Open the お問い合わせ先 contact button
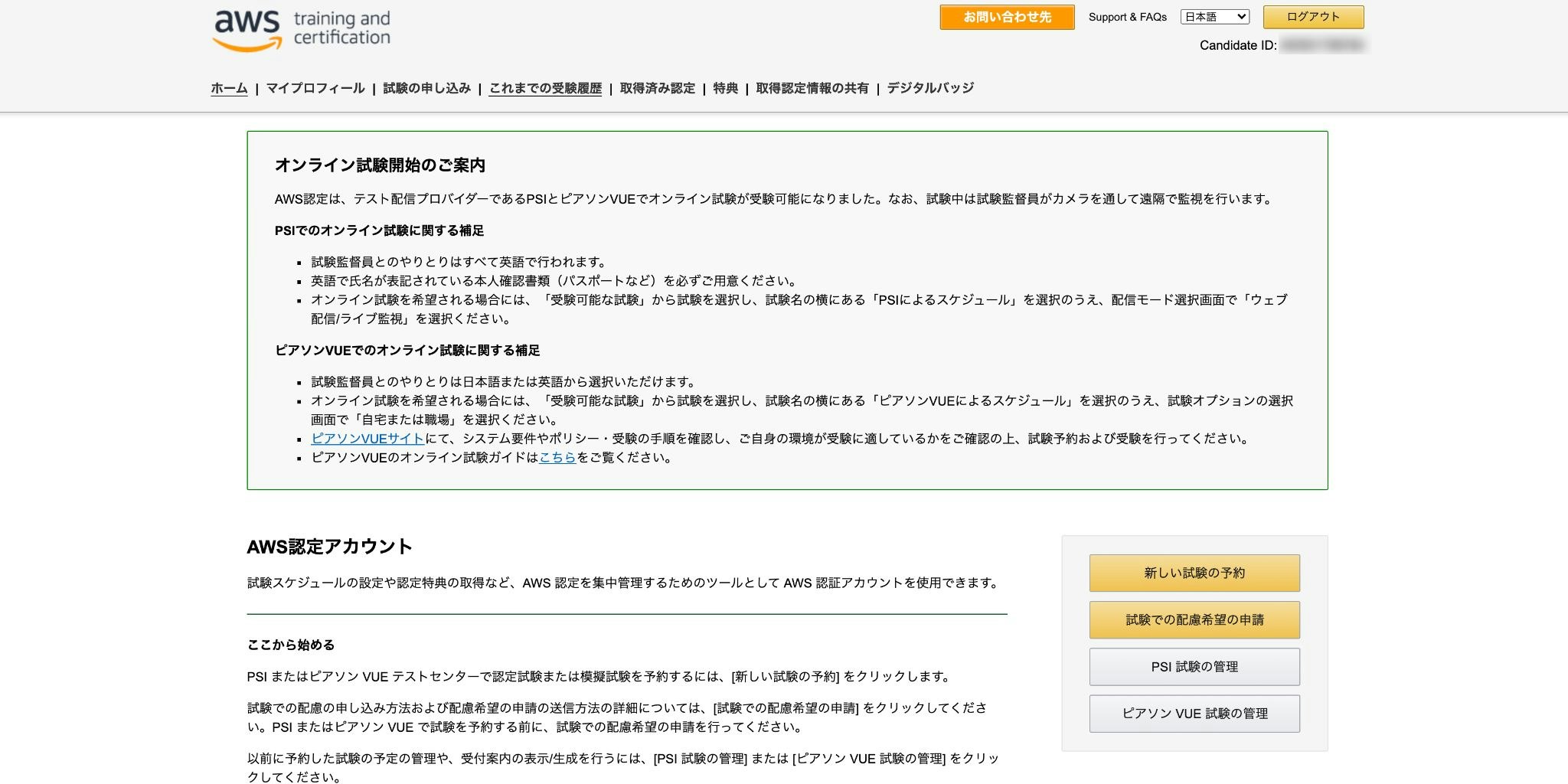The height and width of the screenshot is (784, 1568). point(1007,17)
